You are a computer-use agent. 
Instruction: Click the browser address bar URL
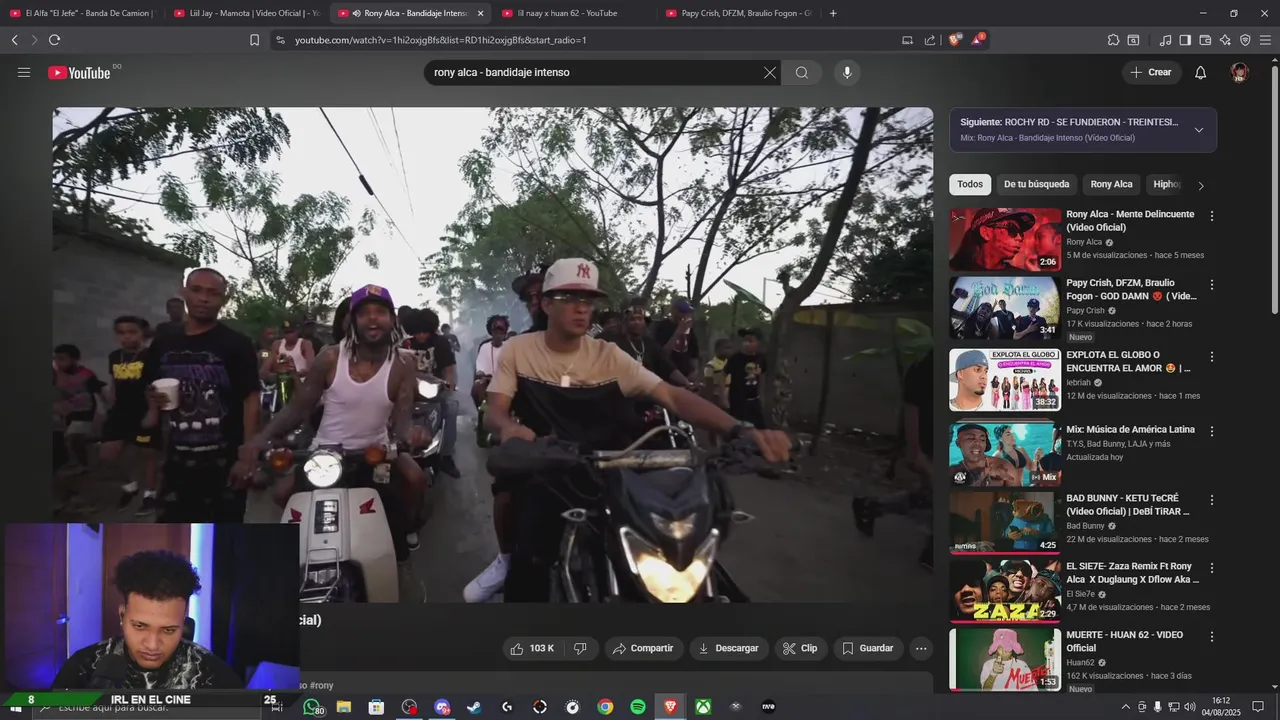(x=440, y=40)
